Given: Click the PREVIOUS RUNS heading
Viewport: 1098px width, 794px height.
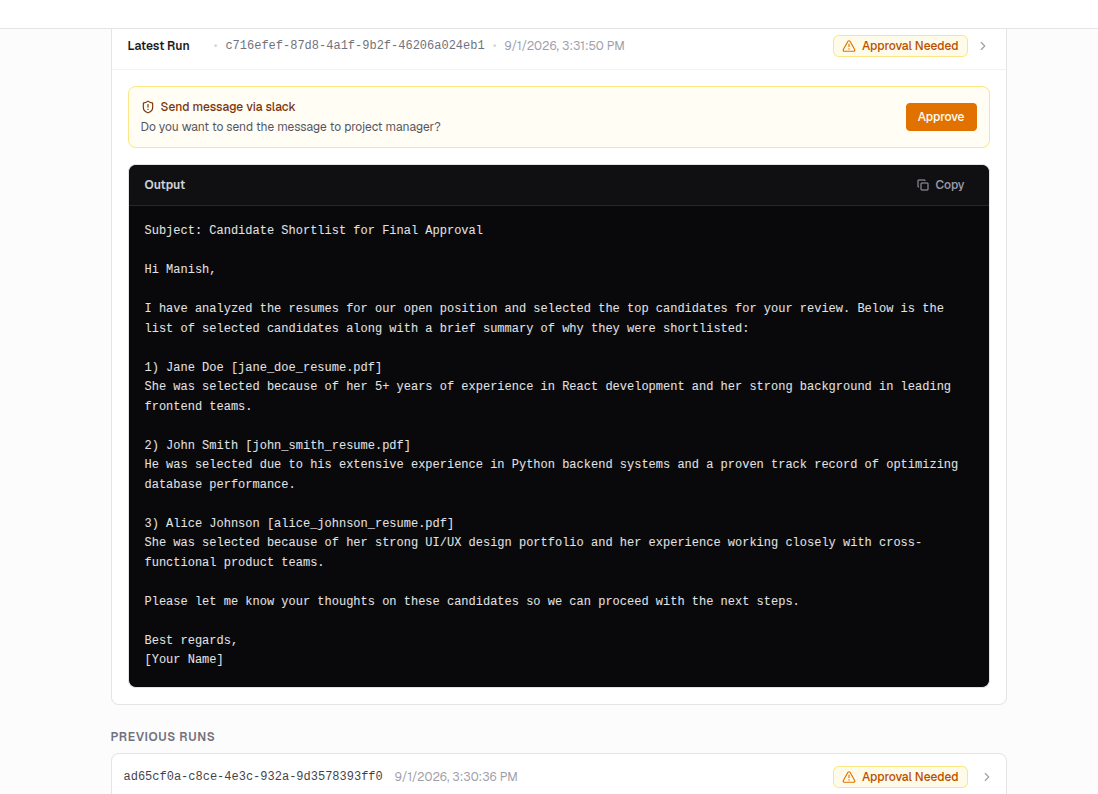Looking at the screenshot, I should click(x=162, y=737).
